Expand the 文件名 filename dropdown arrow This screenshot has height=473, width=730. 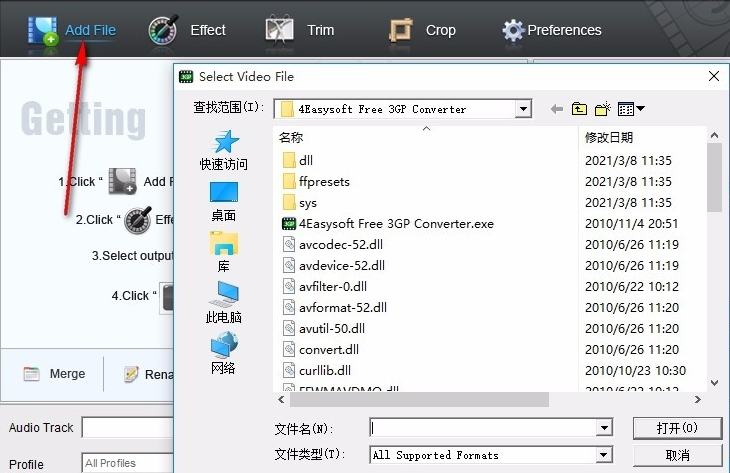coord(604,428)
